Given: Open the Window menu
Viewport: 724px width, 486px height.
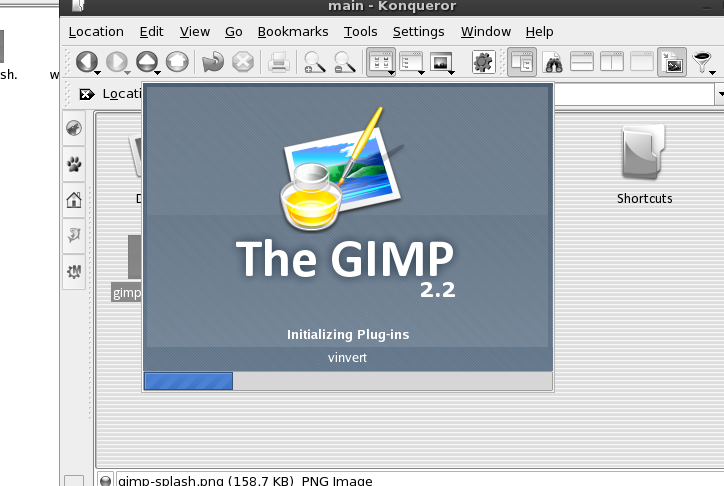Looking at the screenshot, I should [x=486, y=31].
